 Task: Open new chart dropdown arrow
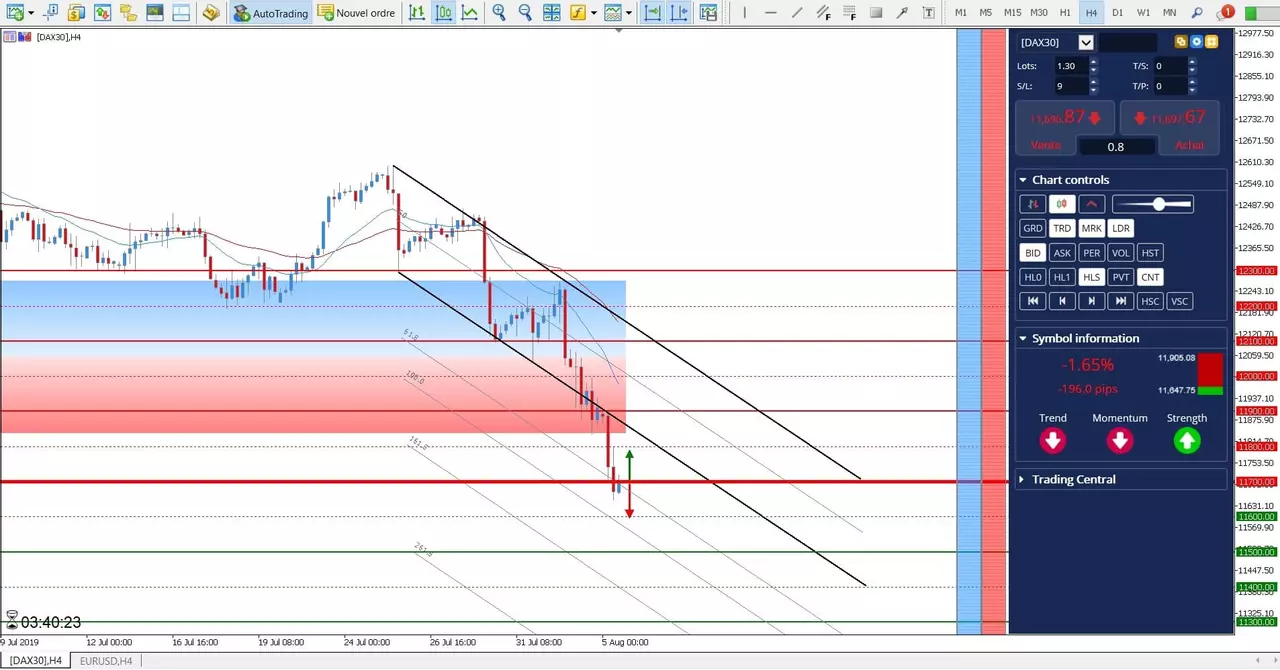pos(31,13)
